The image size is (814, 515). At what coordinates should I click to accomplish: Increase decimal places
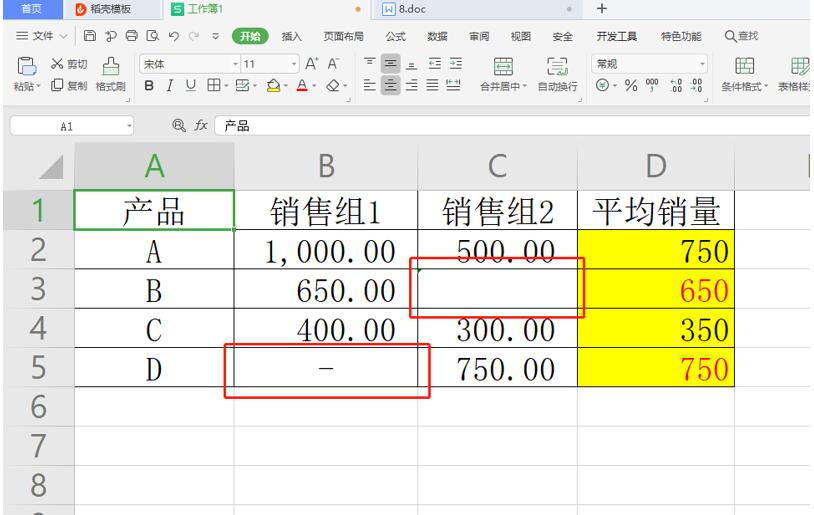676,85
